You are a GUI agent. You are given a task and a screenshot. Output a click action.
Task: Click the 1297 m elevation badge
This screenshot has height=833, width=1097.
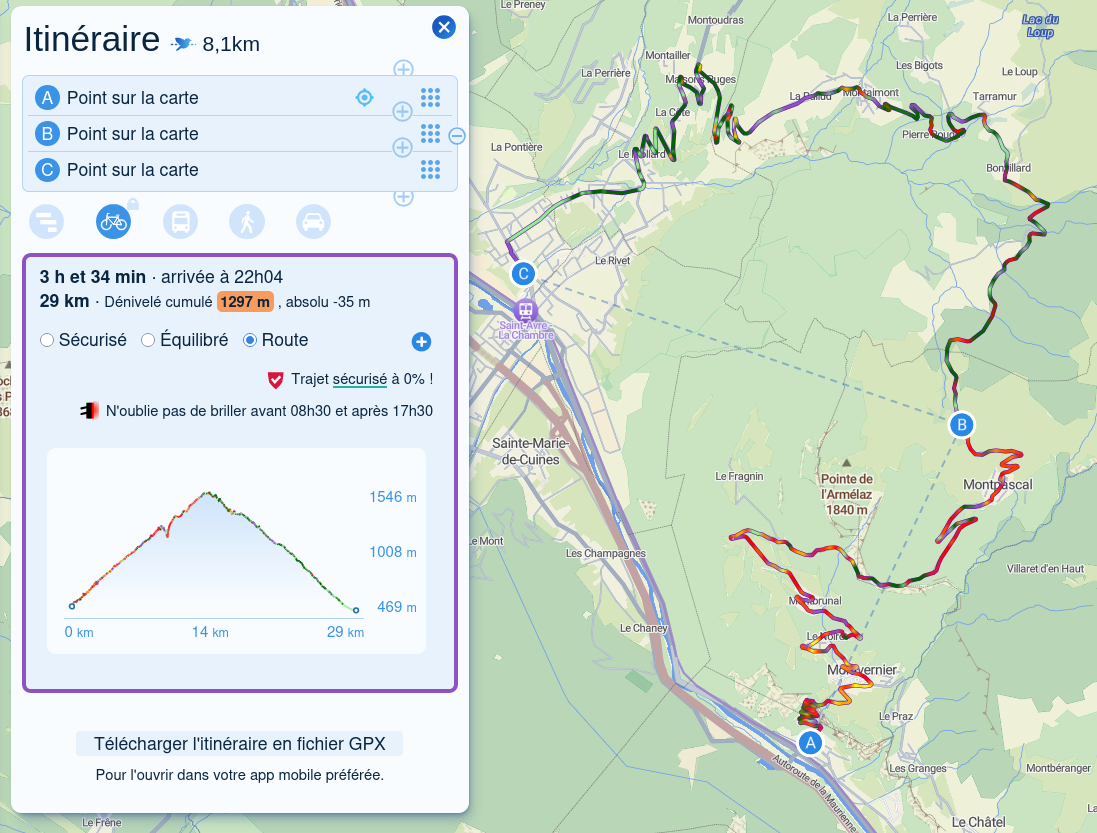coord(245,302)
